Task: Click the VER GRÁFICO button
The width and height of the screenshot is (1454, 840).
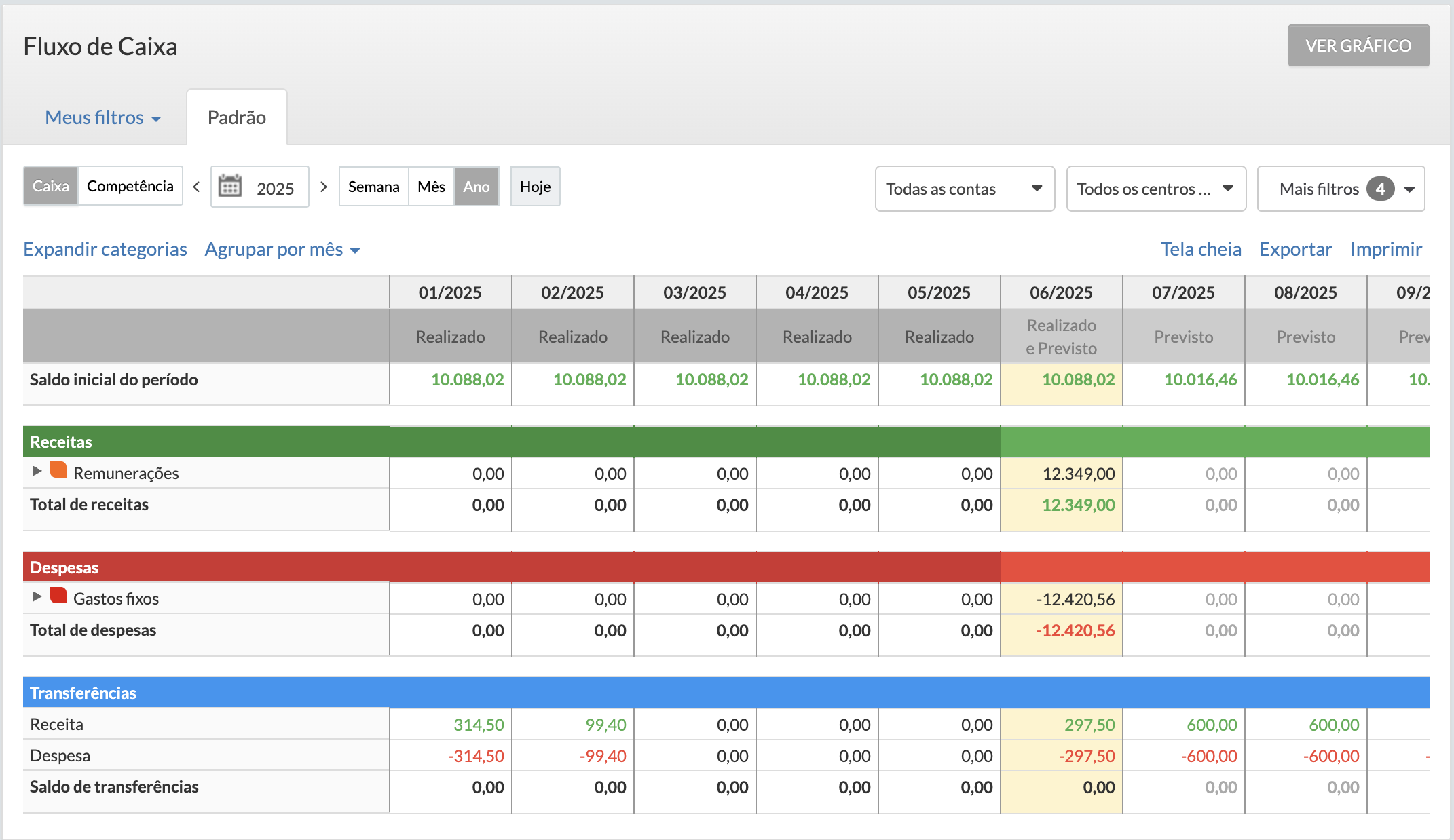Action: coord(1358,45)
